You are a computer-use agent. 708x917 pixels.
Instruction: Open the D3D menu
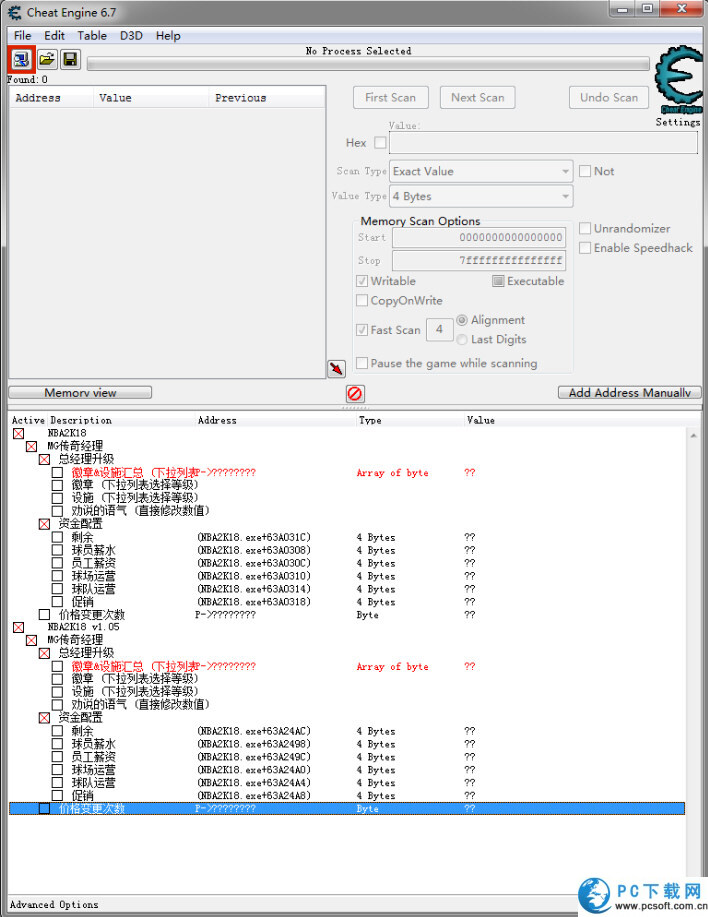point(131,35)
